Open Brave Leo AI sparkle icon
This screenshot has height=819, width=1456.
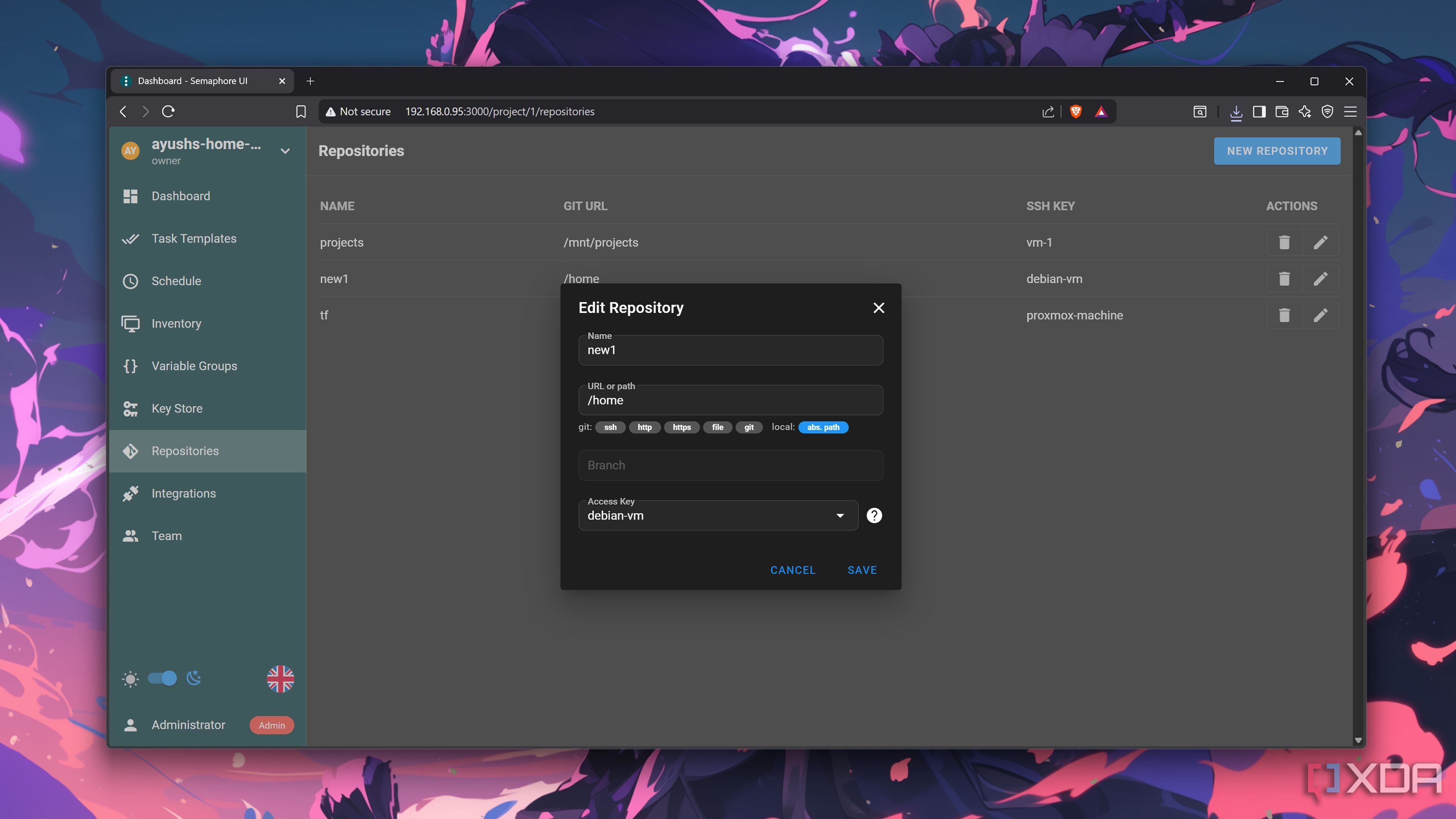coord(1304,111)
